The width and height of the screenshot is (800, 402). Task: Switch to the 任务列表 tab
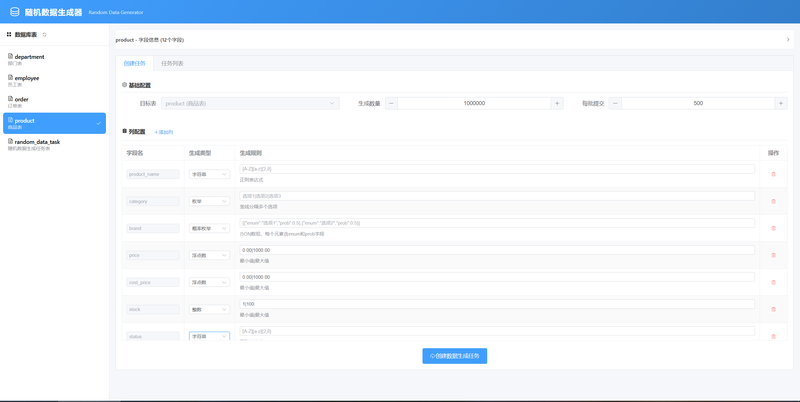coord(172,64)
